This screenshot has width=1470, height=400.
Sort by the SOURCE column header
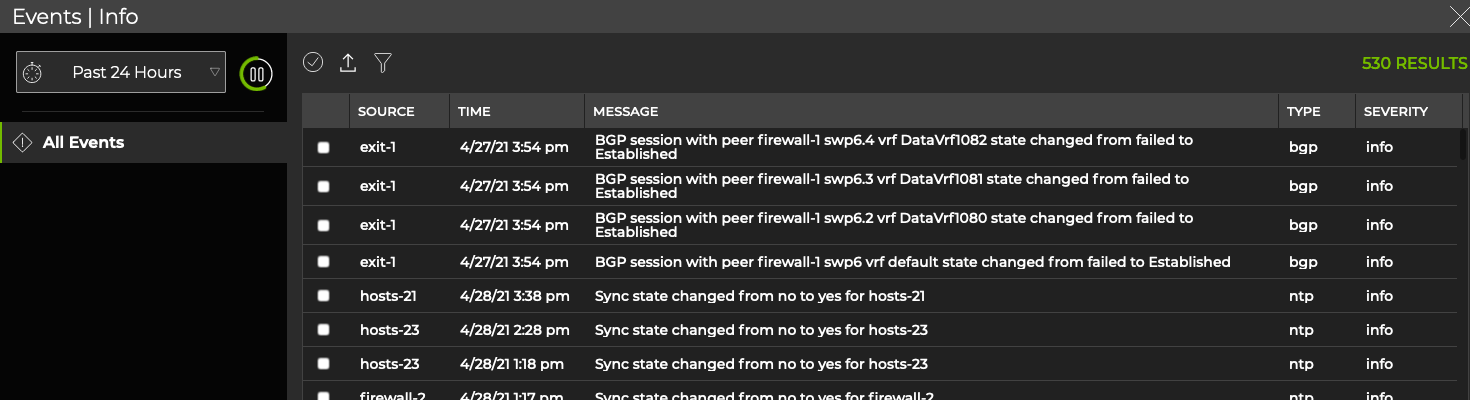pos(386,111)
